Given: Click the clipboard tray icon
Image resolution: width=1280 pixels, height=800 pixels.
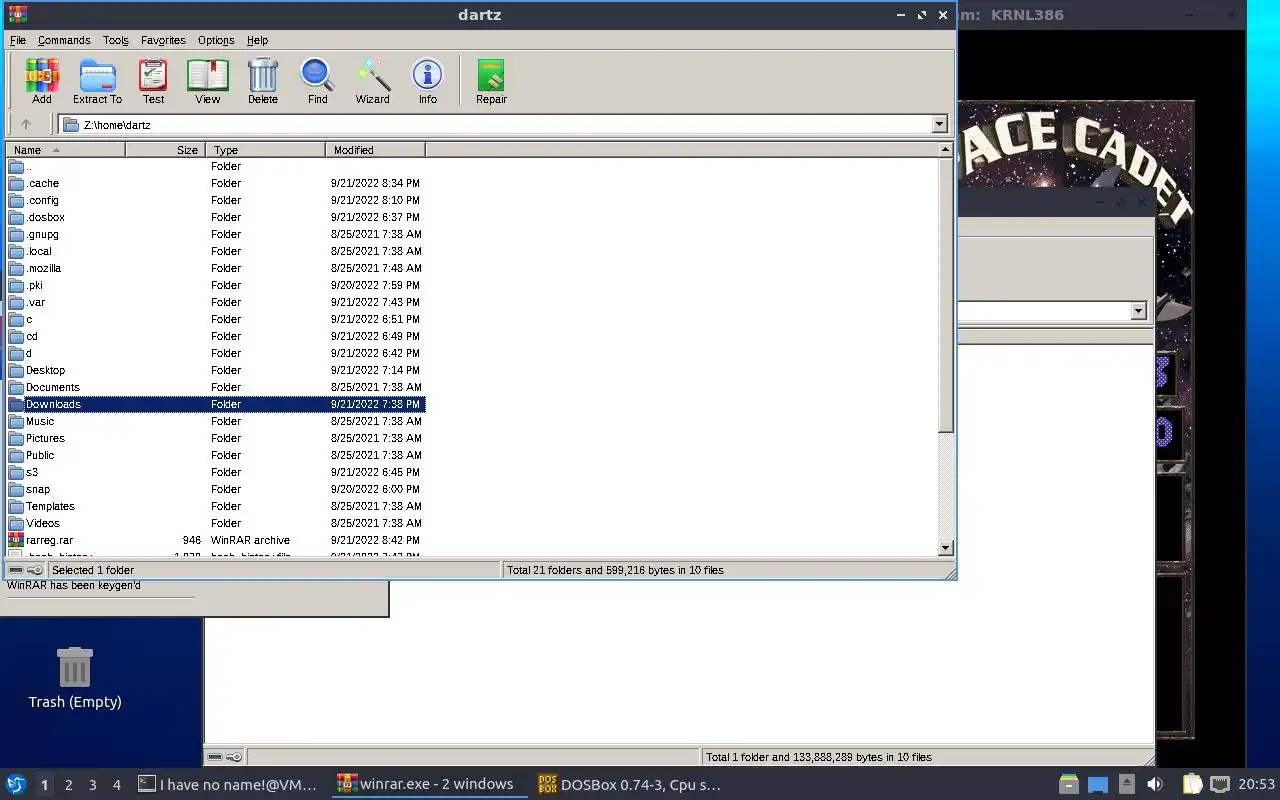Looking at the screenshot, I should point(1191,784).
